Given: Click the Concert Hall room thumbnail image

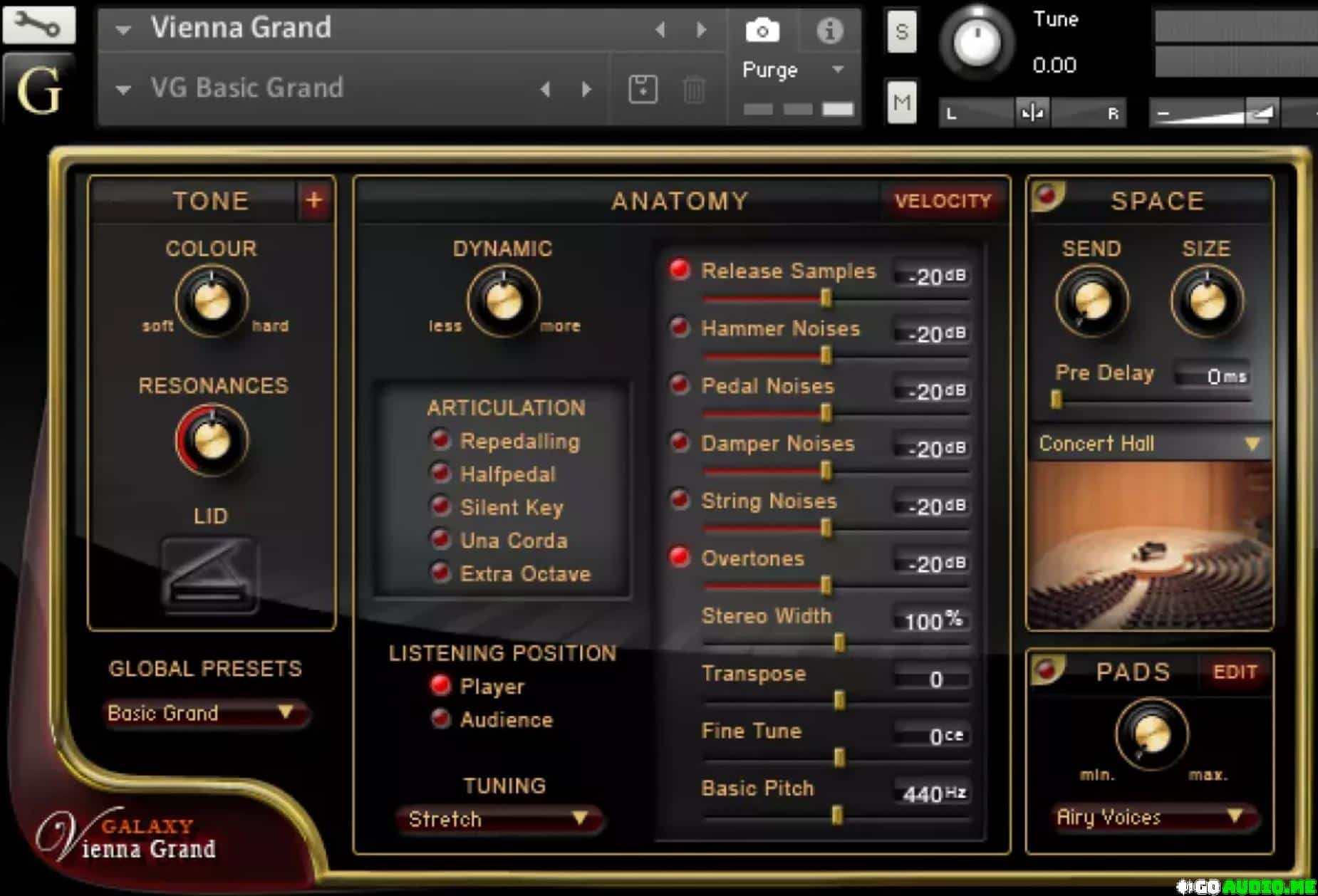Looking at the screenshot, I should click(x=1149, y=544).
